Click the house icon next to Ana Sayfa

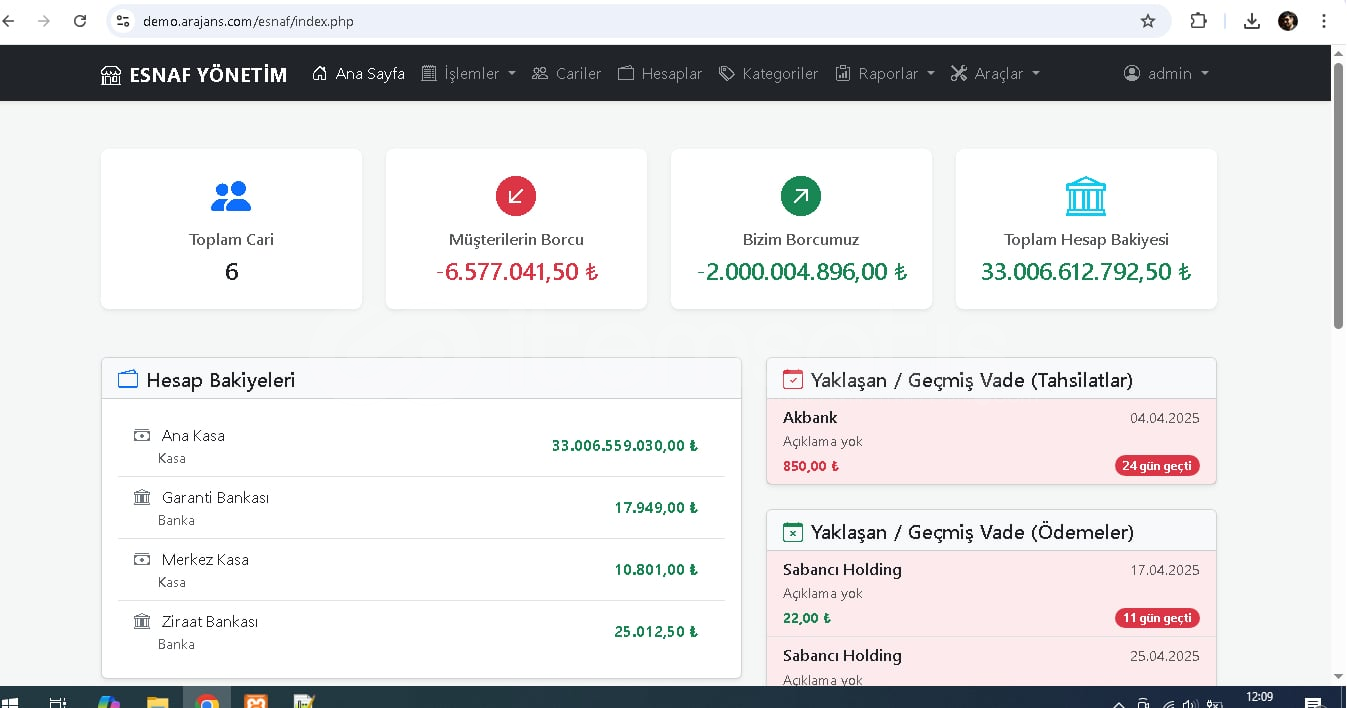tap(320, 73)
